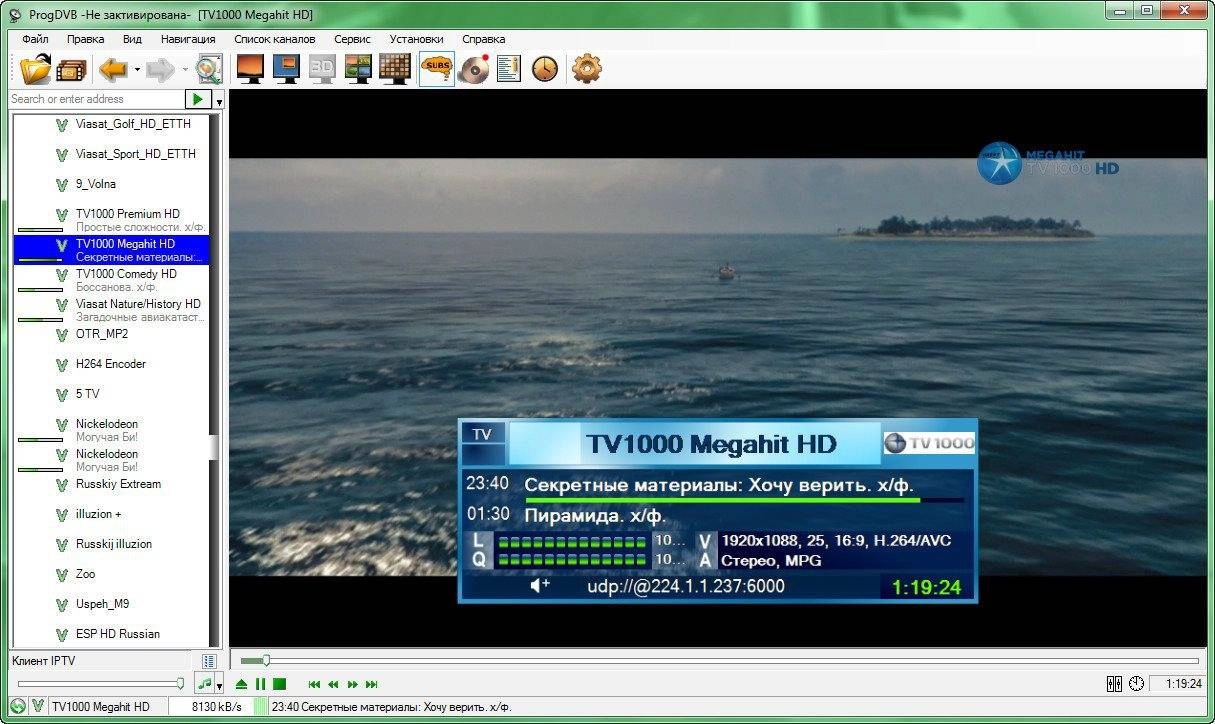Skip to previous with the green button

pyautogui.click(x=314, y=684)
